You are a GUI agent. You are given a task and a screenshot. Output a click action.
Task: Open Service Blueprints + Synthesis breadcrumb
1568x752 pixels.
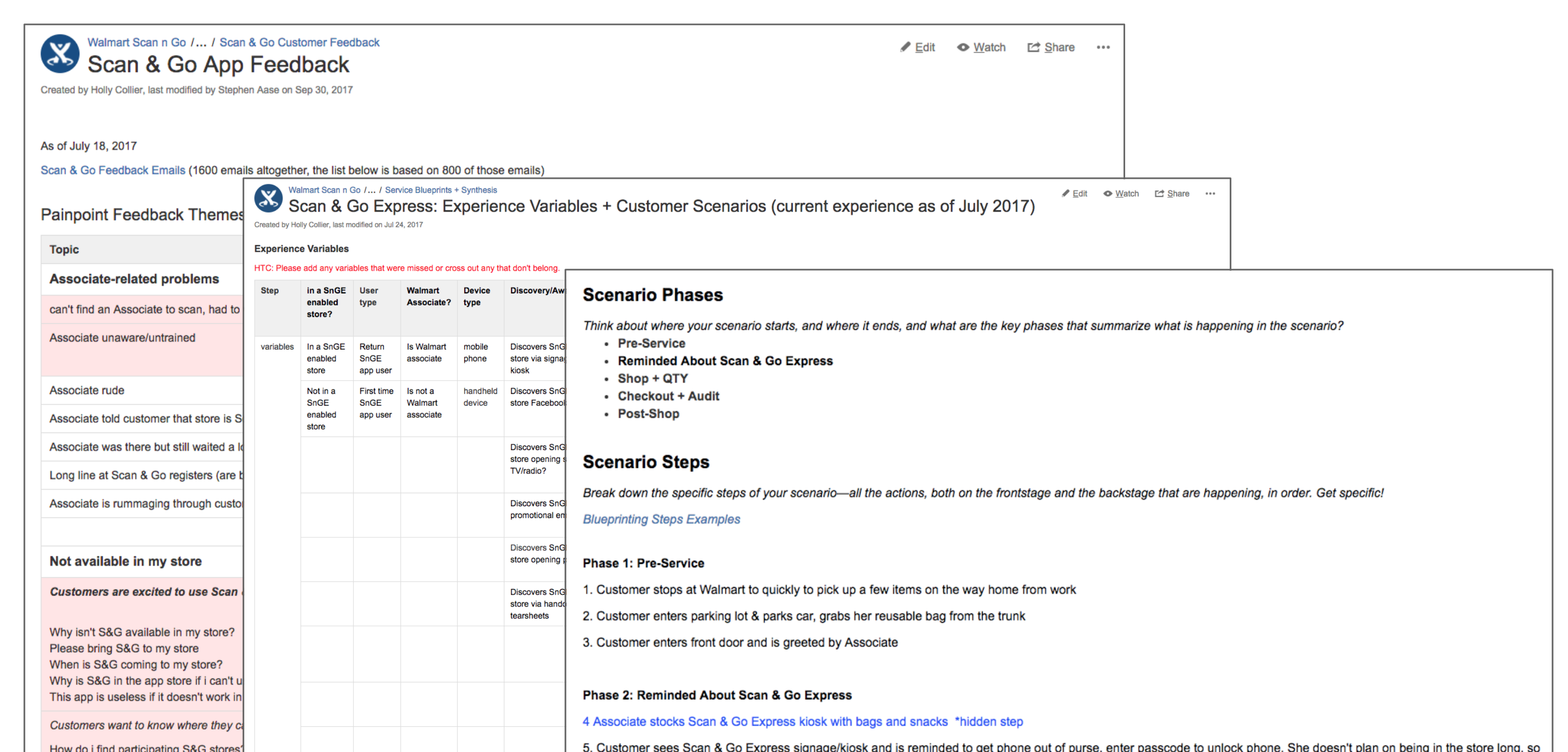click(x=441, y=190)
